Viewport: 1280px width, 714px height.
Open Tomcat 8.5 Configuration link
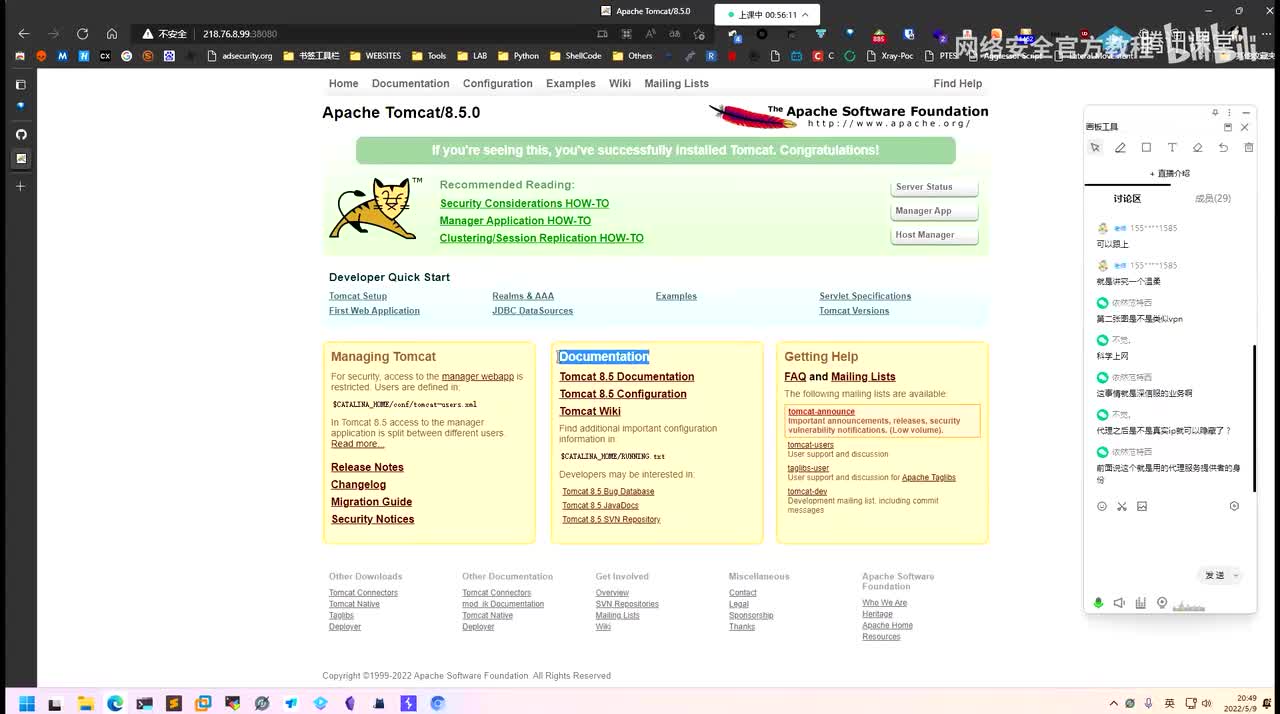(623, 394)
